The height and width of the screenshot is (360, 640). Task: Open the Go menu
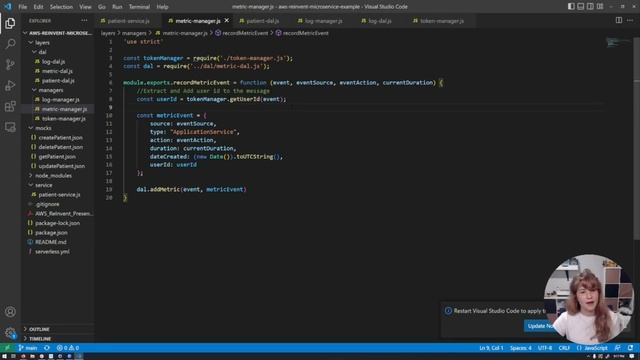pyautogui.click(x=102, y=7)
